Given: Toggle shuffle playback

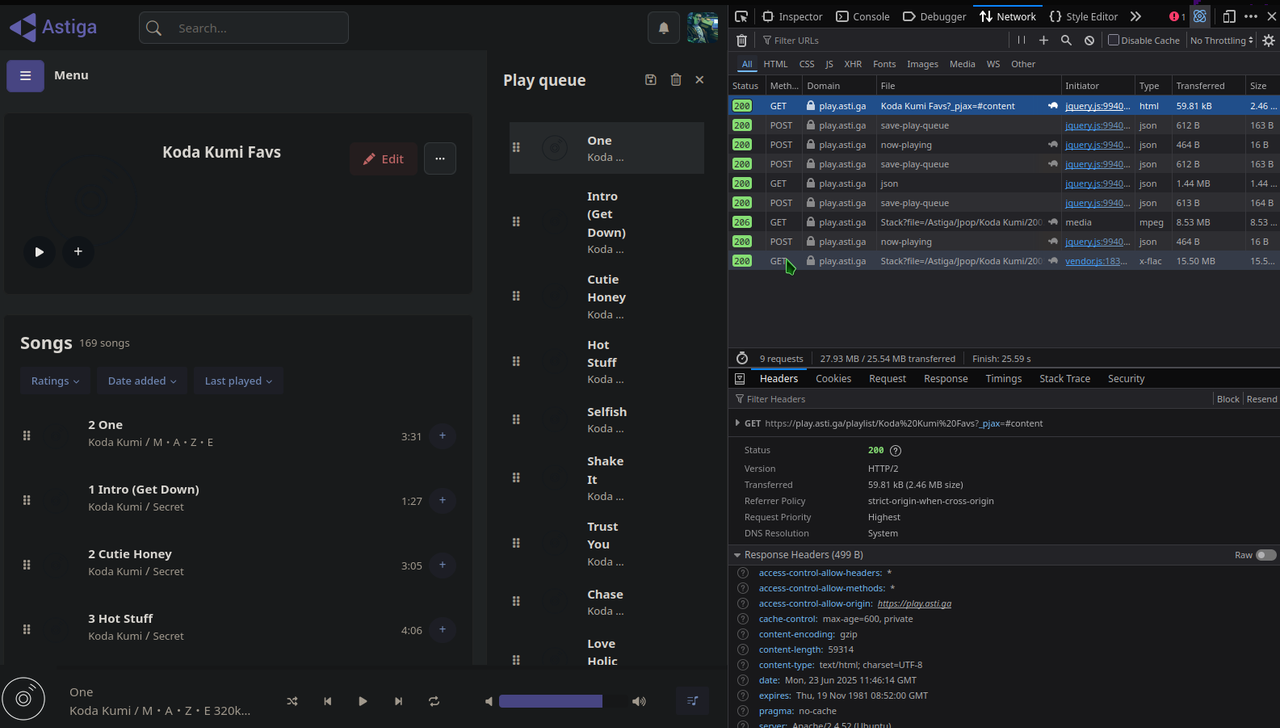Looking at the screenshot, I should click(x=292, y=701).
